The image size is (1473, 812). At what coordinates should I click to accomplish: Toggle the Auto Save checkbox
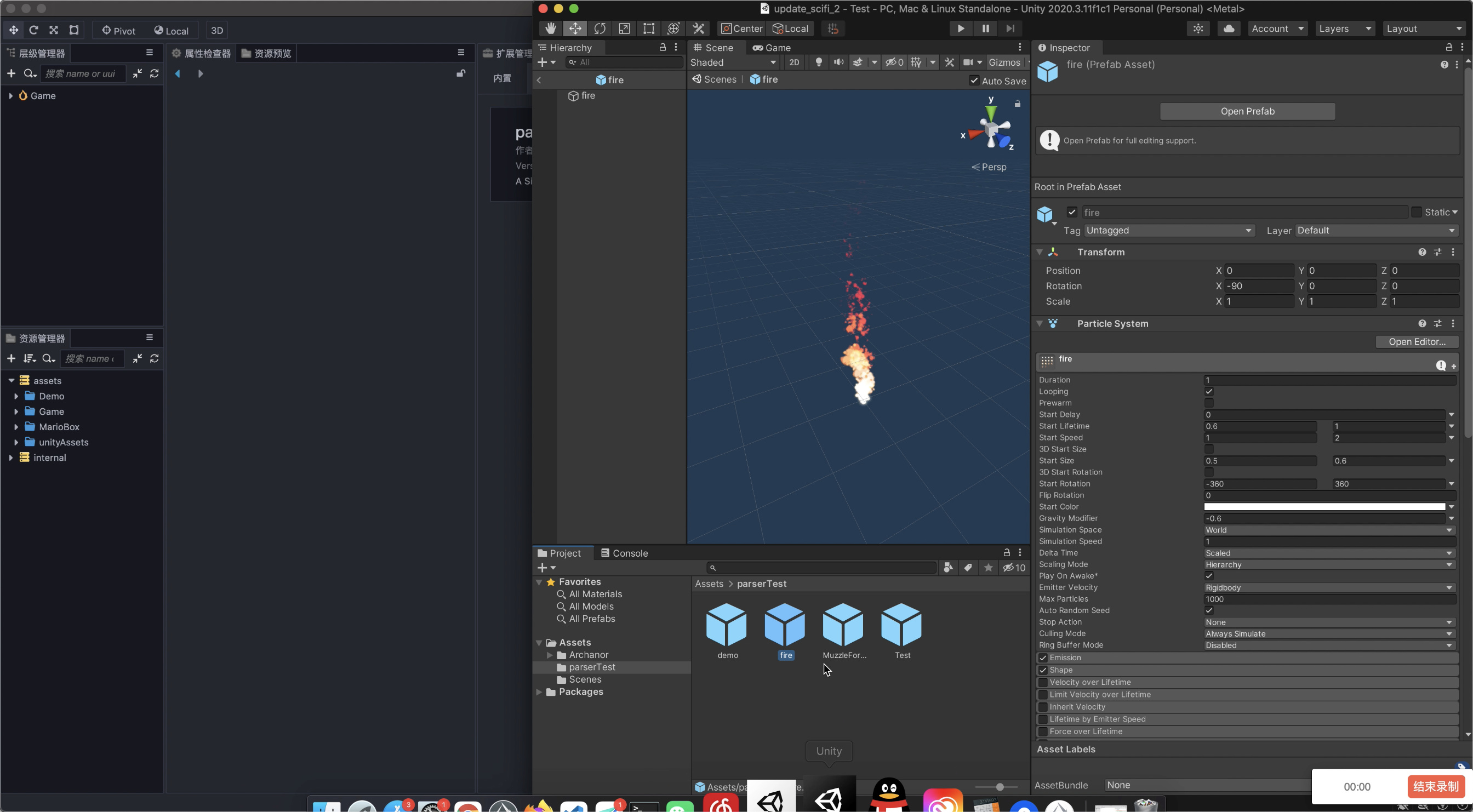point(974,81)
